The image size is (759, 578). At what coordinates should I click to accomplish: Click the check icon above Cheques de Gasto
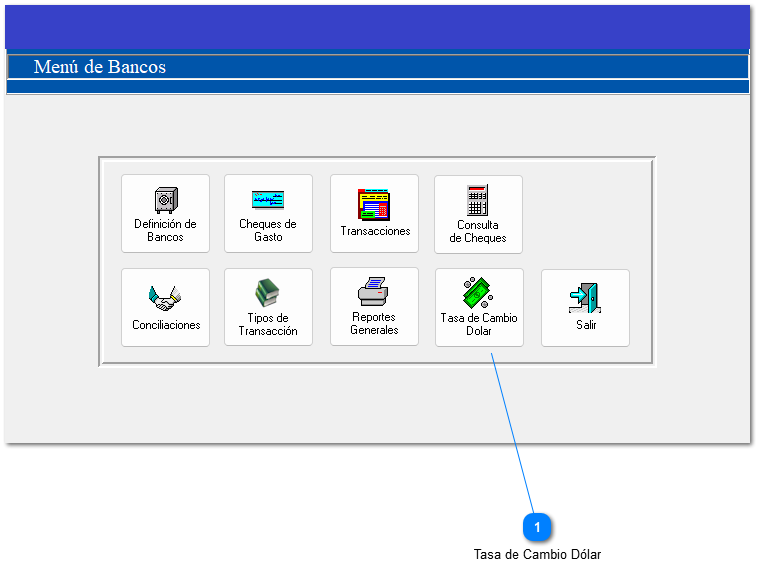click(x=268, y=199)
